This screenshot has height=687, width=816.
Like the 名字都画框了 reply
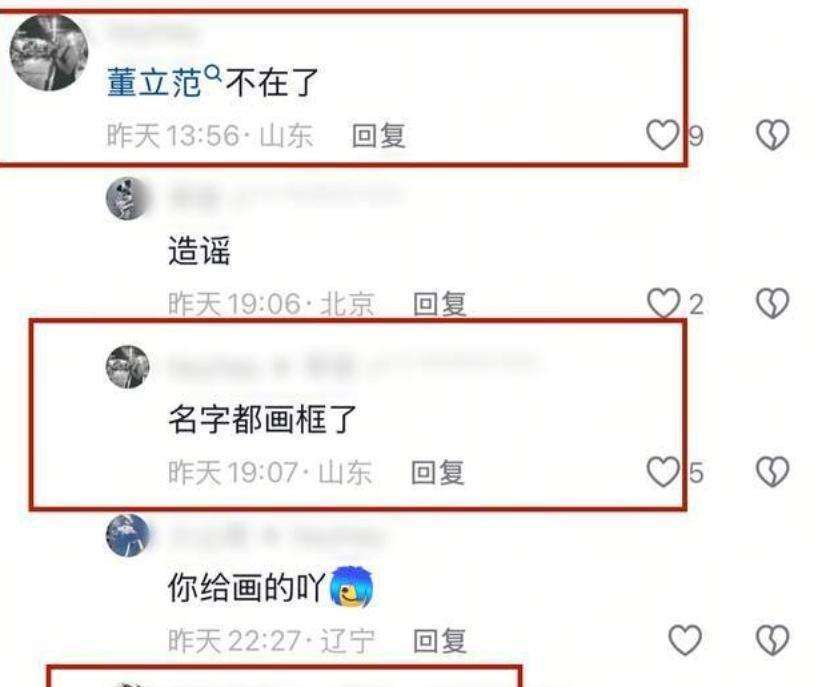[663, 472]
